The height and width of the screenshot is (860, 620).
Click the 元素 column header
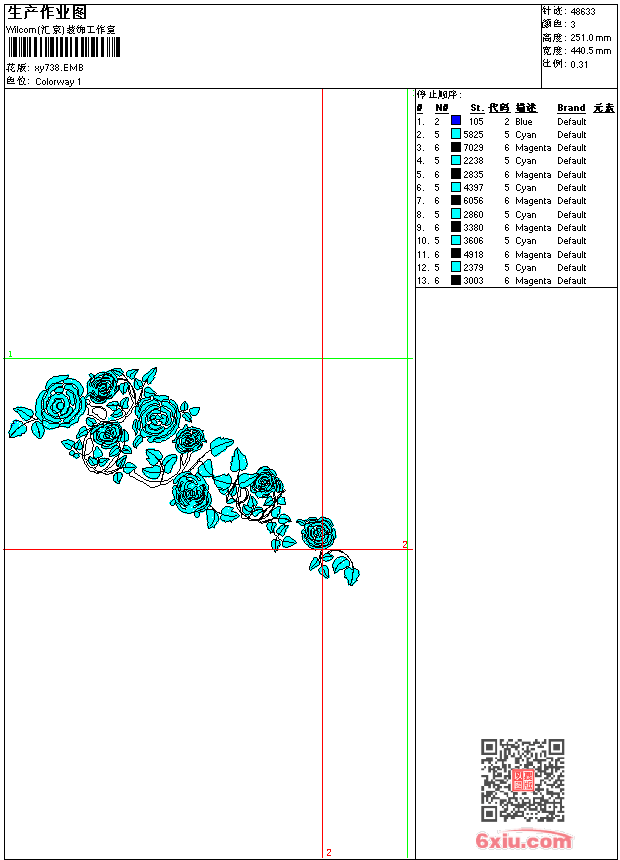tap(604, 108)
